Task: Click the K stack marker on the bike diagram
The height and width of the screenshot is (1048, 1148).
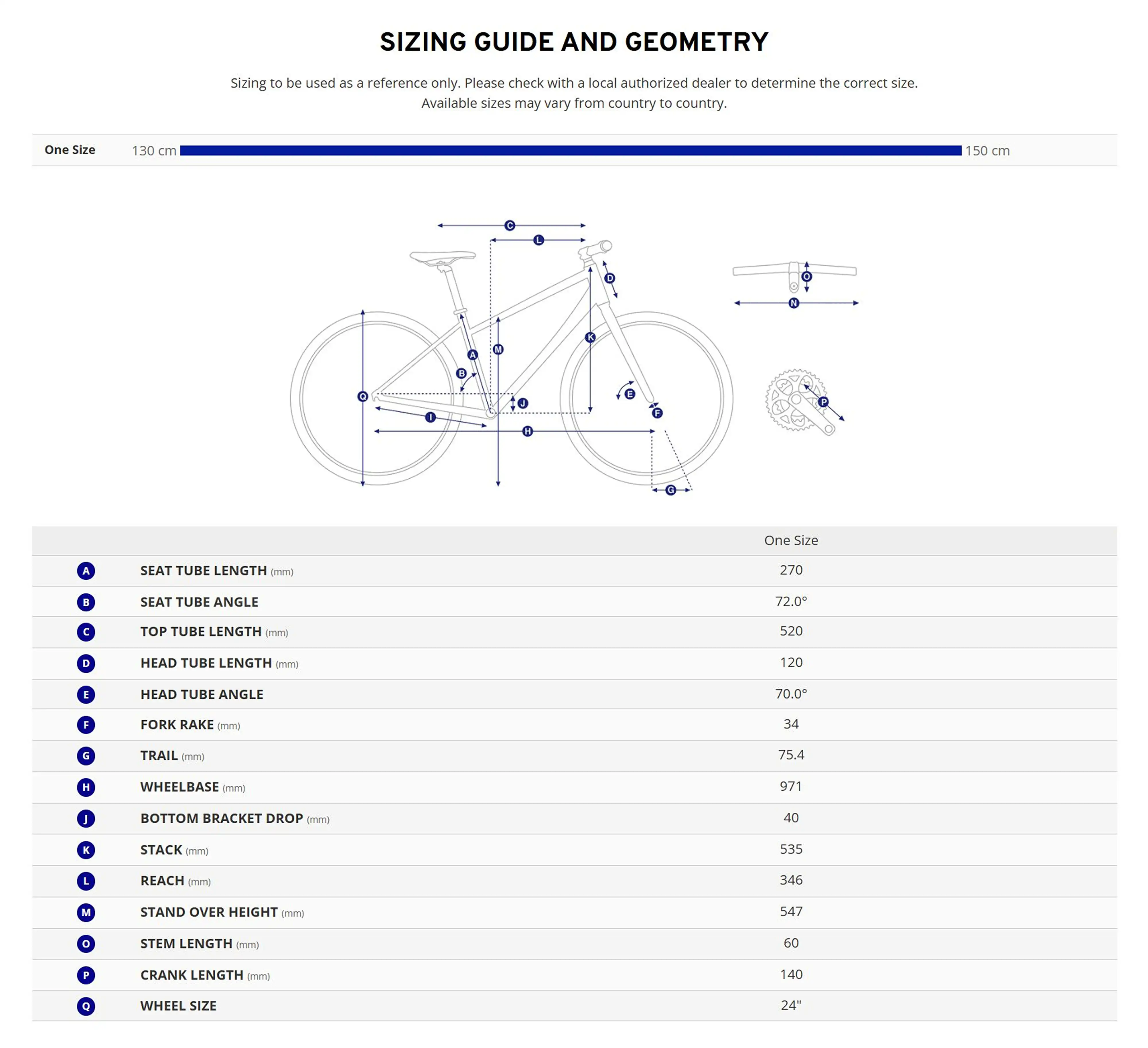Action: click(591, 337)
